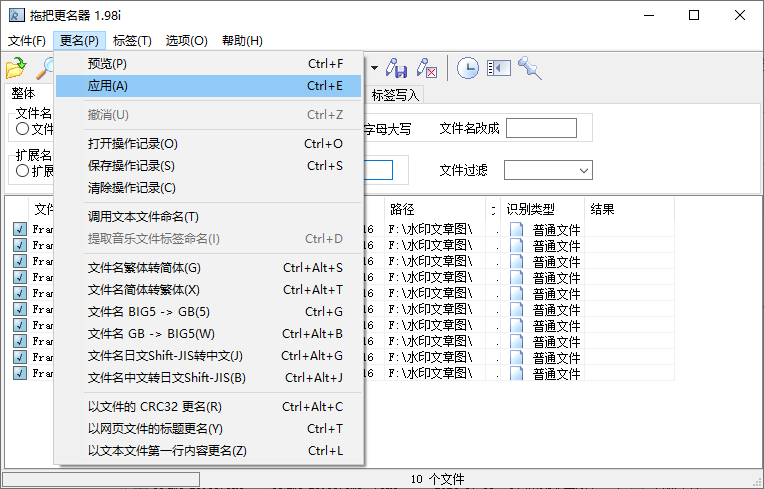Screen dimensions: 764x489
Task: Choose 文件名 BIG5 -> GB(5)
Action: coord(209,312)
